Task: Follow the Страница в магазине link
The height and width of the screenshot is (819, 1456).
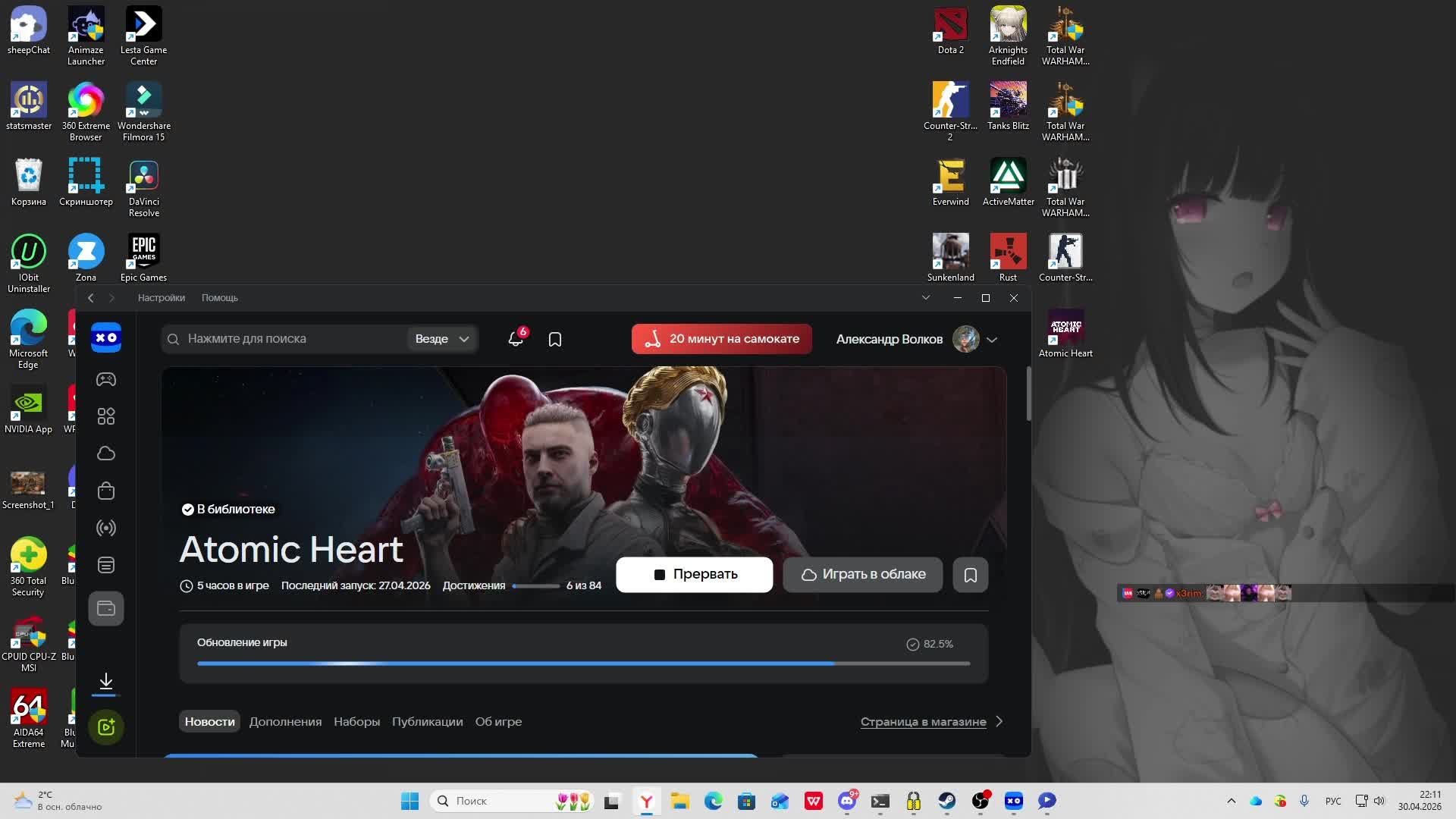Action: click(x=923, y=722)
